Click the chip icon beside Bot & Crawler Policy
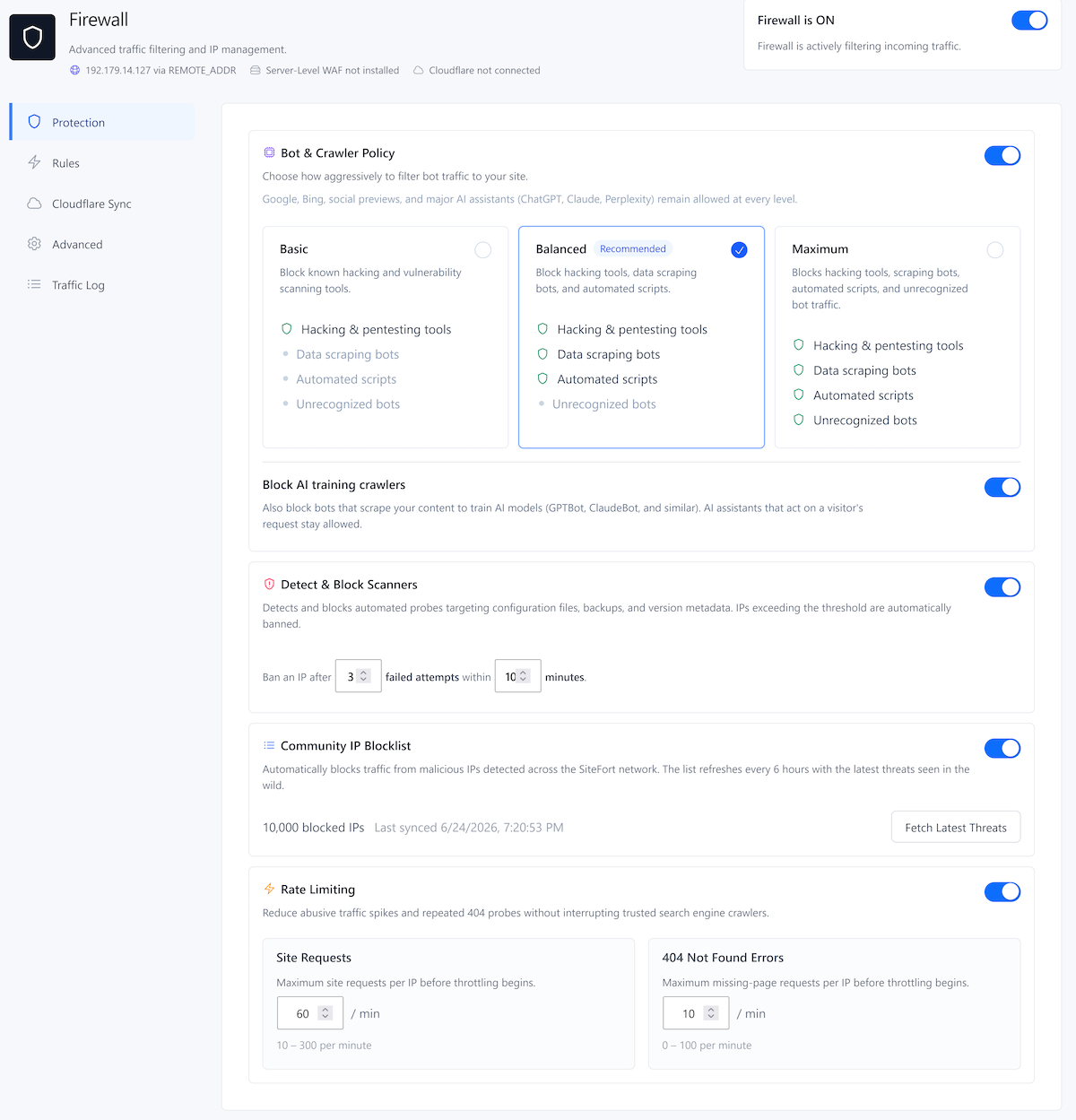1076x1120 pixels. click(x=269, y=152)
